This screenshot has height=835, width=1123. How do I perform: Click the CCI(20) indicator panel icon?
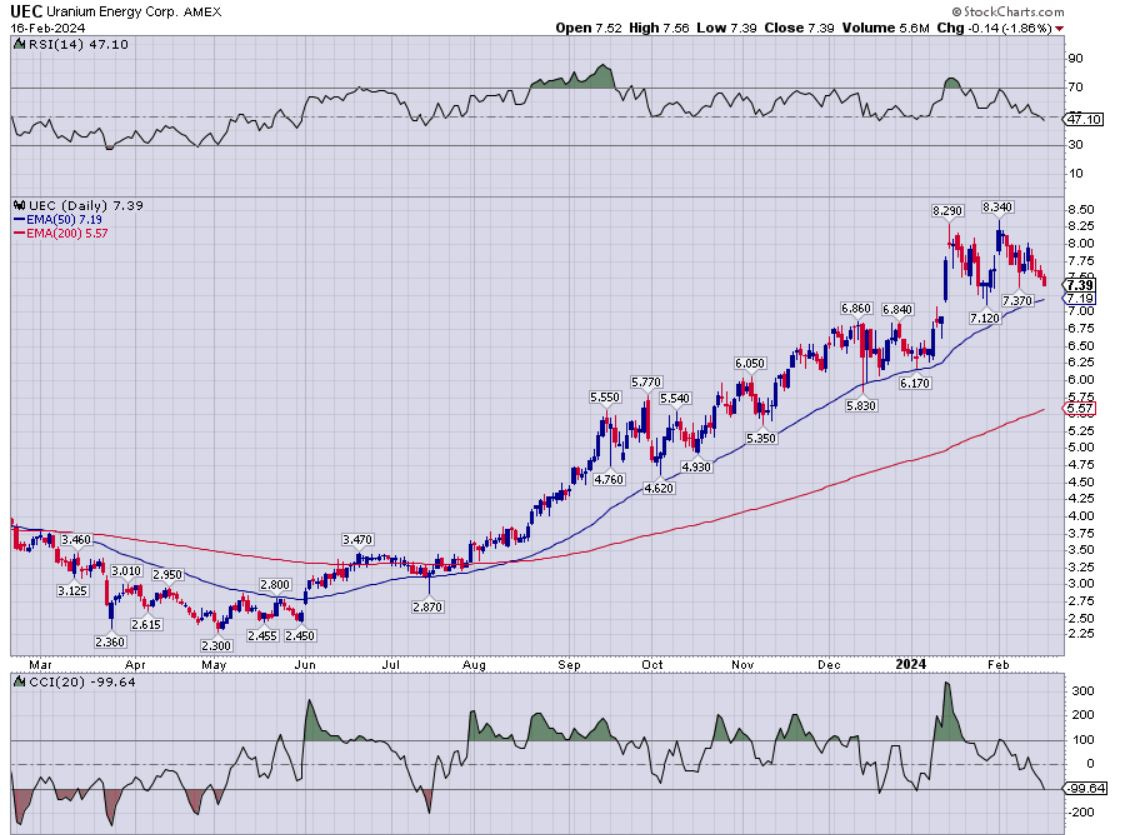pyautogui.click(x=19, y=682)
